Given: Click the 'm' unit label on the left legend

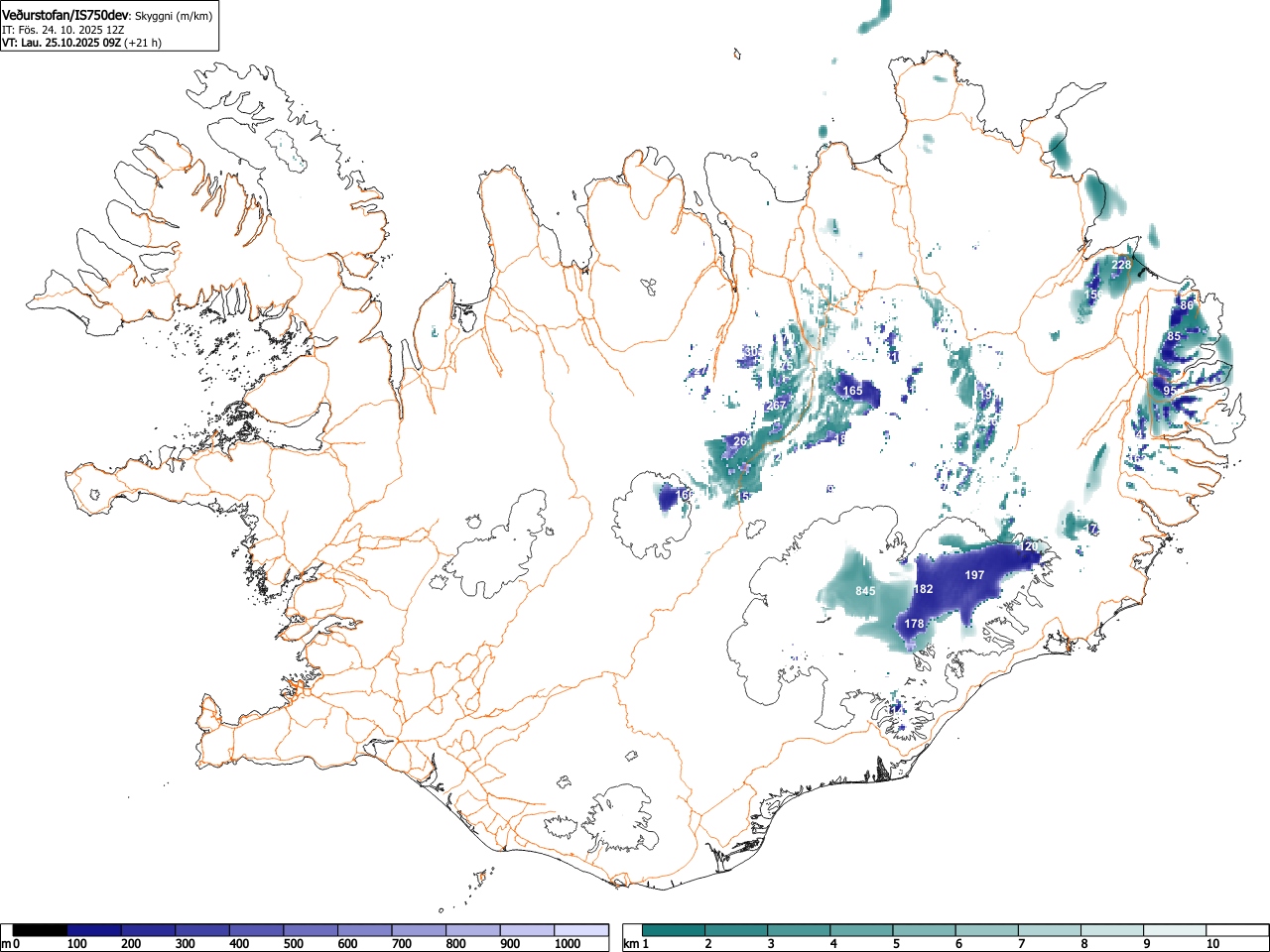Looking at the screenshot, I should click(x=6, y=944).
